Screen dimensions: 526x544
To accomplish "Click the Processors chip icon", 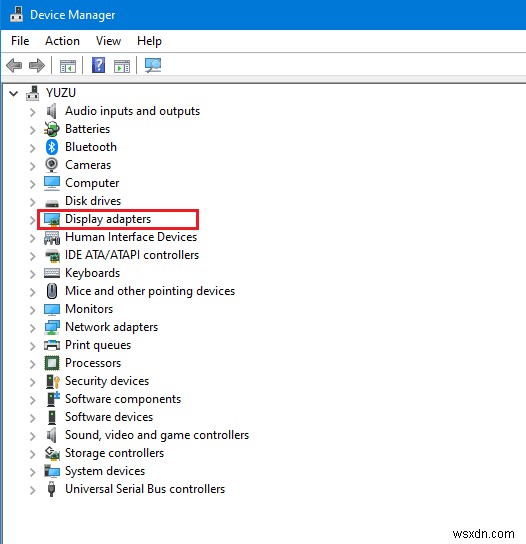I will click(52, 363).
